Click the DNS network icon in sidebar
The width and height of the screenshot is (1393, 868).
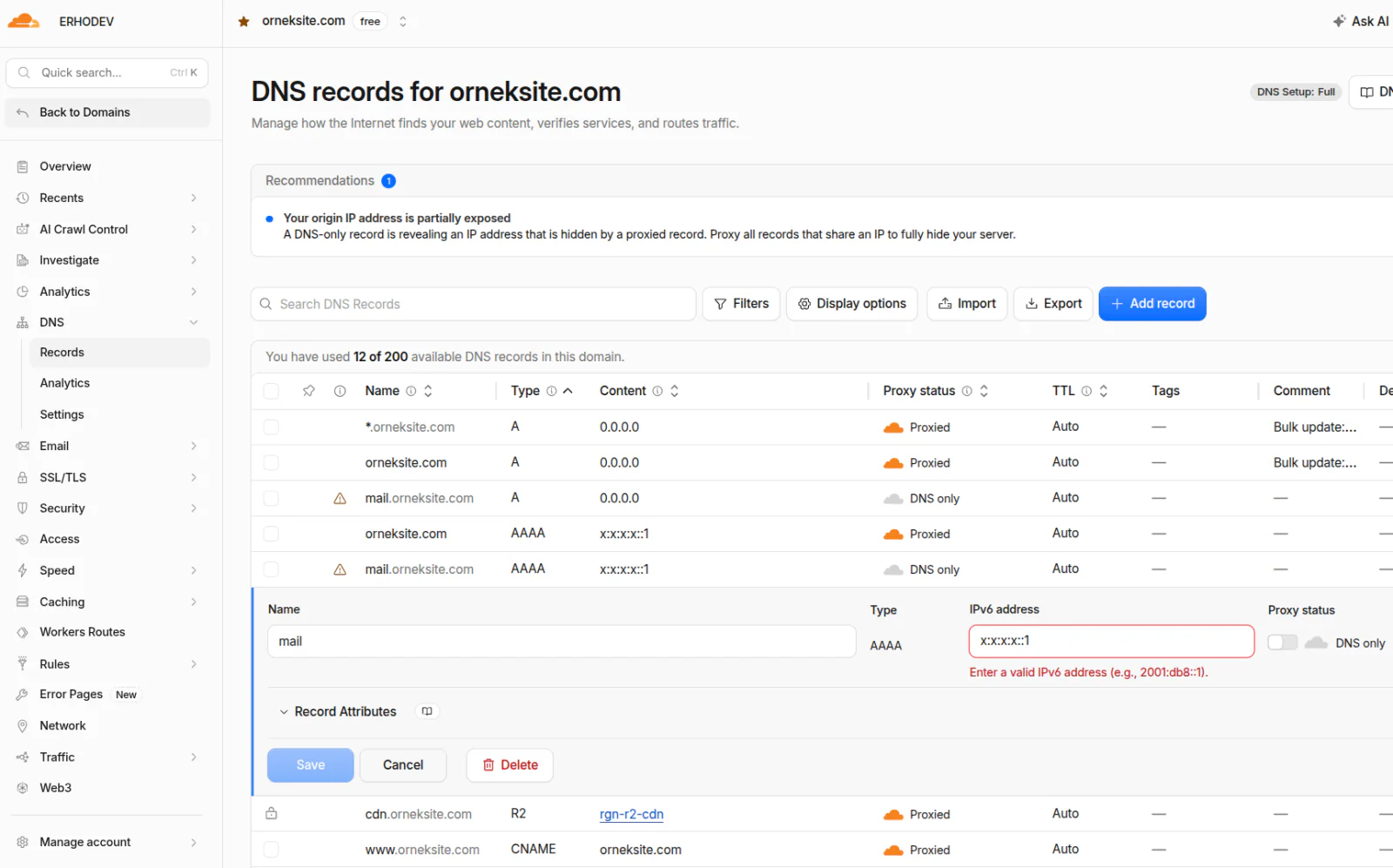pyautogui.click(x=23, y=322)
